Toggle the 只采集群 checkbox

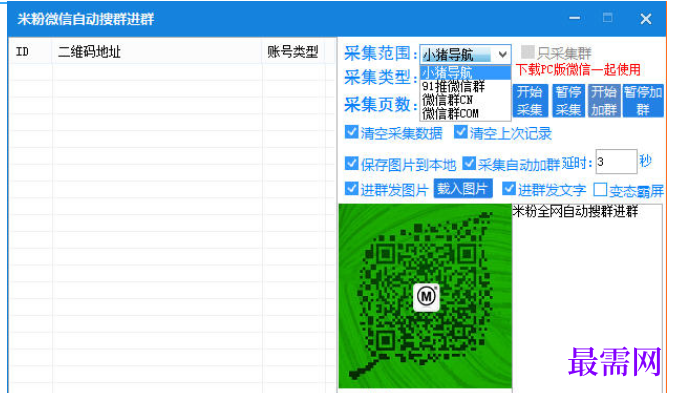(x=527, y=52)
